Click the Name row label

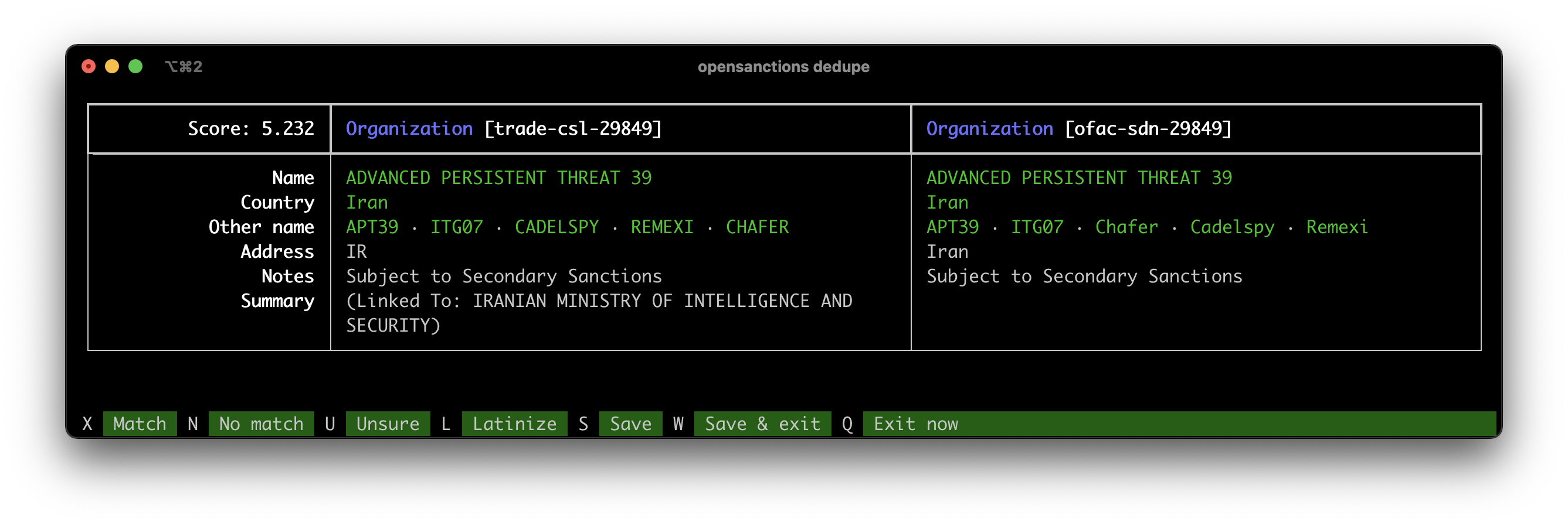tap(293, 178)
